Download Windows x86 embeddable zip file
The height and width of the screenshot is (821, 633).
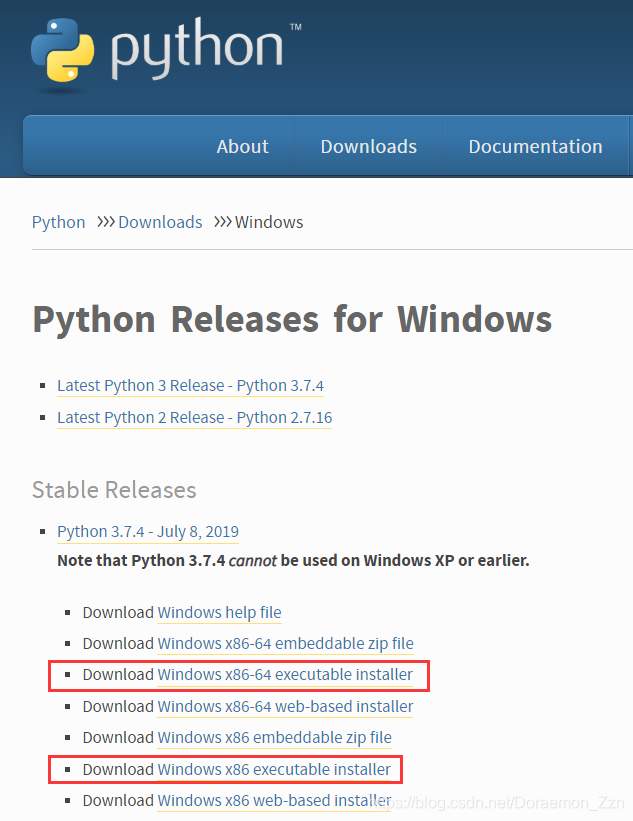(274, 737)
